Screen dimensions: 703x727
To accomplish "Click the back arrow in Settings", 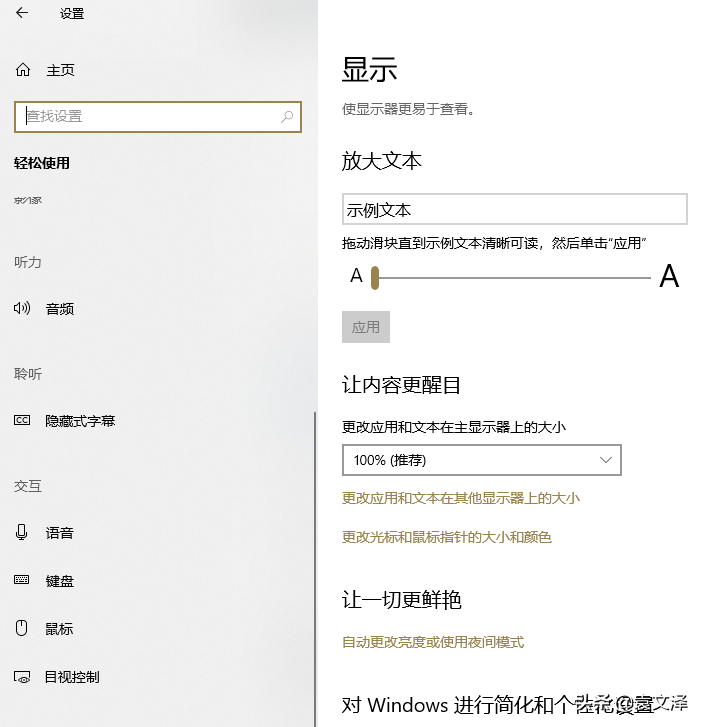I will pos(22,13).
